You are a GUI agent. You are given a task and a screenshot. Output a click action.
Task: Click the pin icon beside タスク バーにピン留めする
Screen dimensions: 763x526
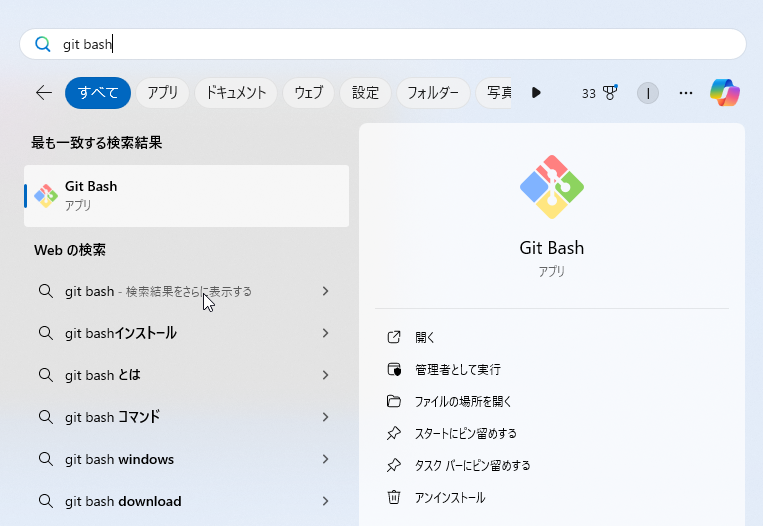point(394,466)
